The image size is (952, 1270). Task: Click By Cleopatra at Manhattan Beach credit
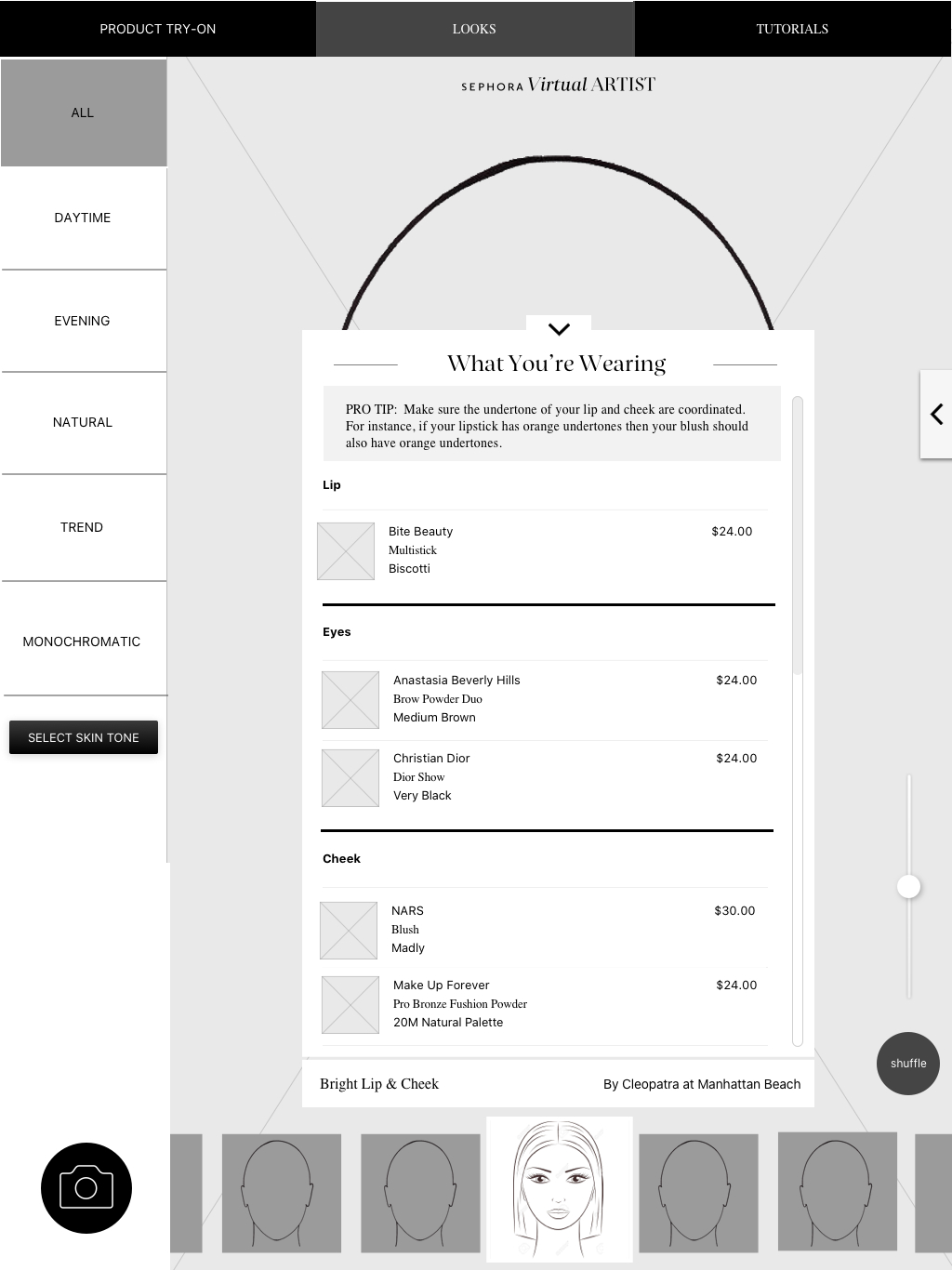click(x=702, y=1084)
